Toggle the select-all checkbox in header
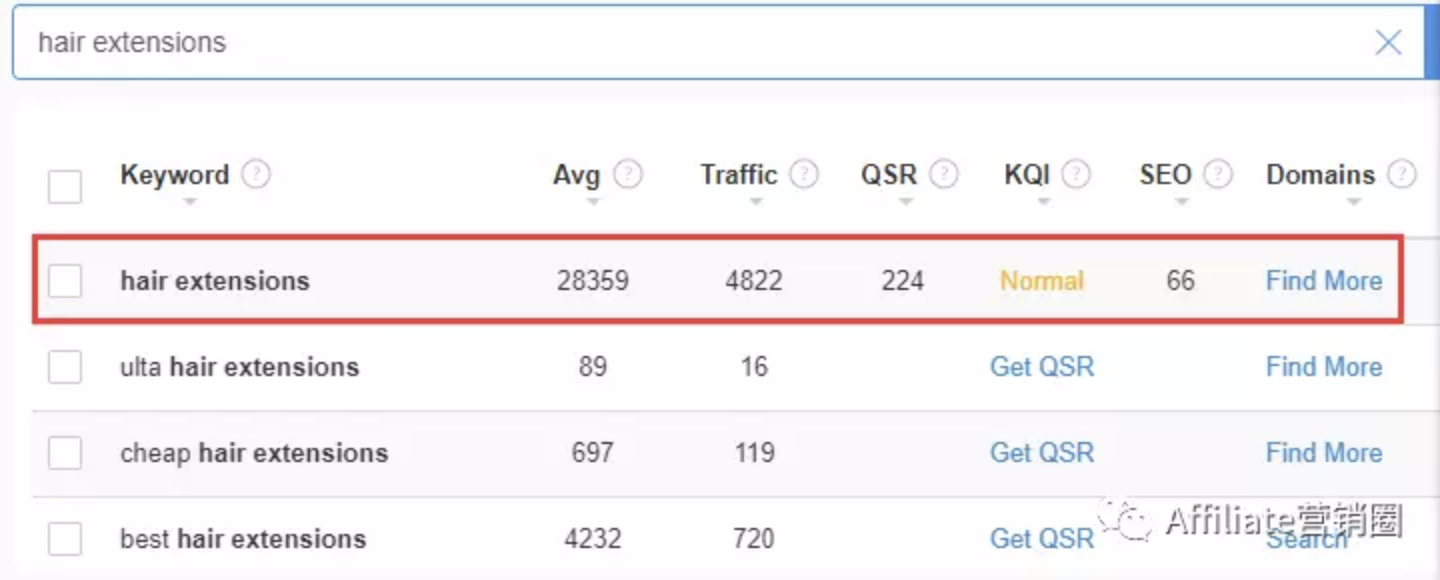Image resolution: width=1440 pixels, height=580 pixels. (65, 186)
